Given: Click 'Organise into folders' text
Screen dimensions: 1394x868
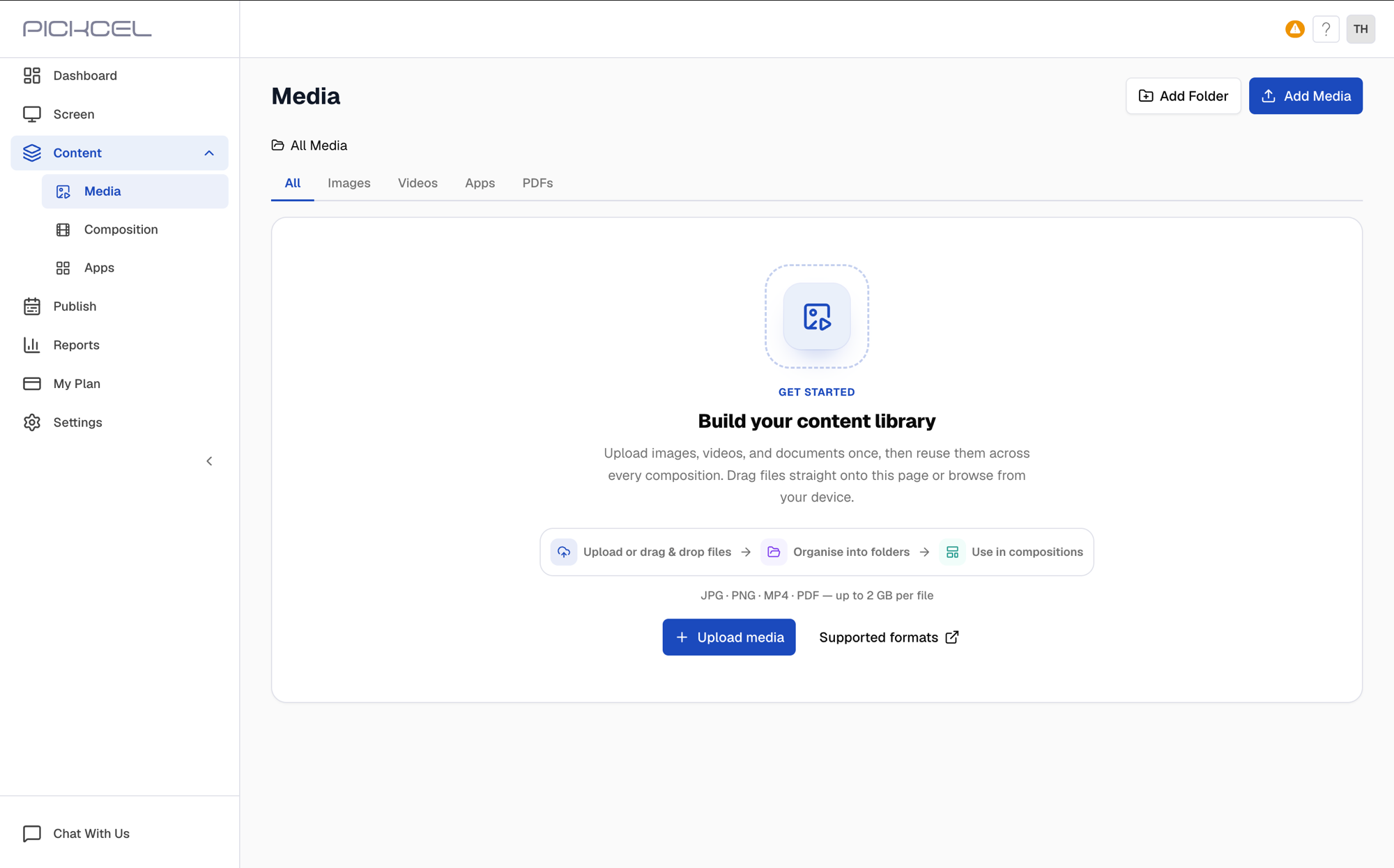Looking at the screenshot, I should pyautogui.click(x=851, y=552).
